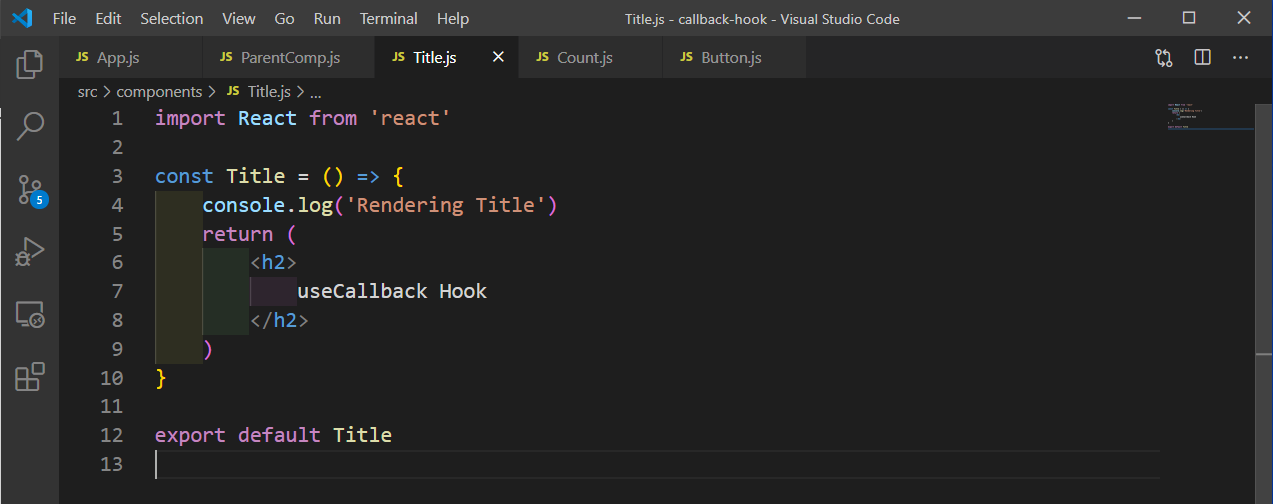Close the Title.js tab

(x=498, y=58)
